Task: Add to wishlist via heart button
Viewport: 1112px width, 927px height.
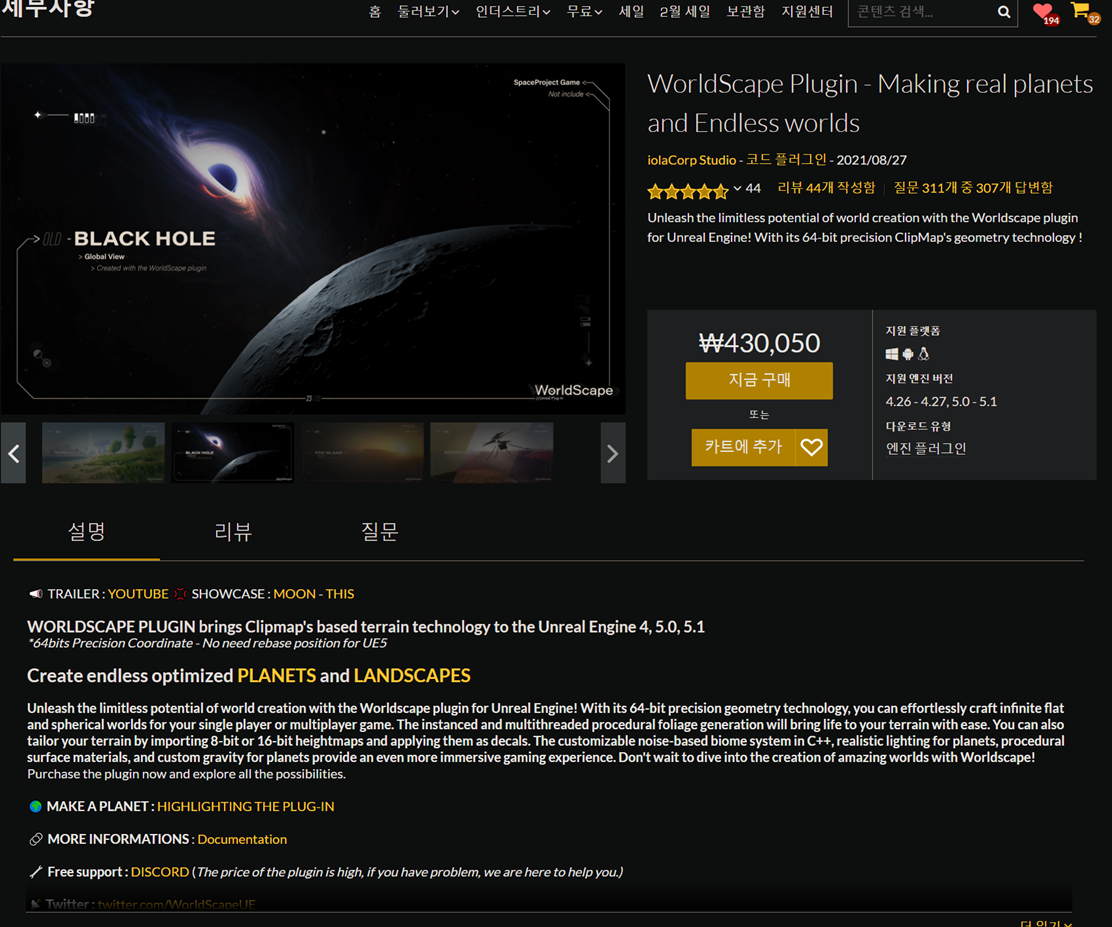Action: pos(811,447)
